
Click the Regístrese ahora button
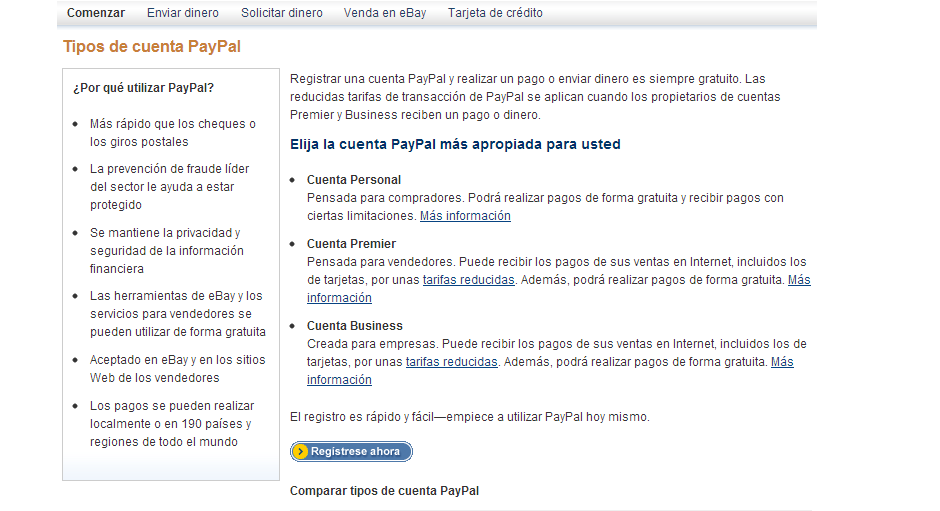[x=351, y=452]
